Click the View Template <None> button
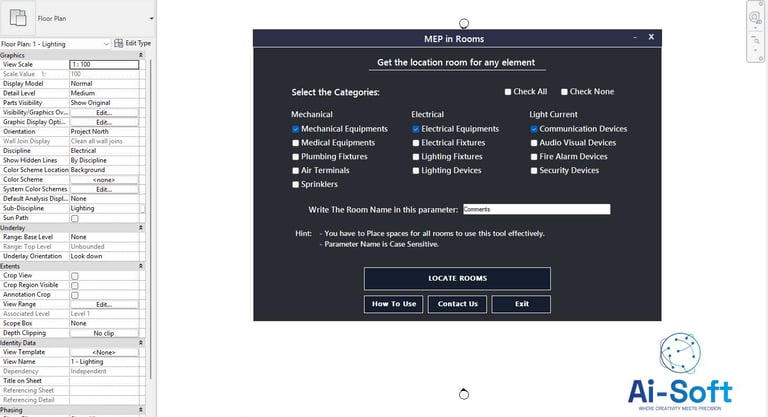The width and height of the screenshot is (768, 417). 104,352
